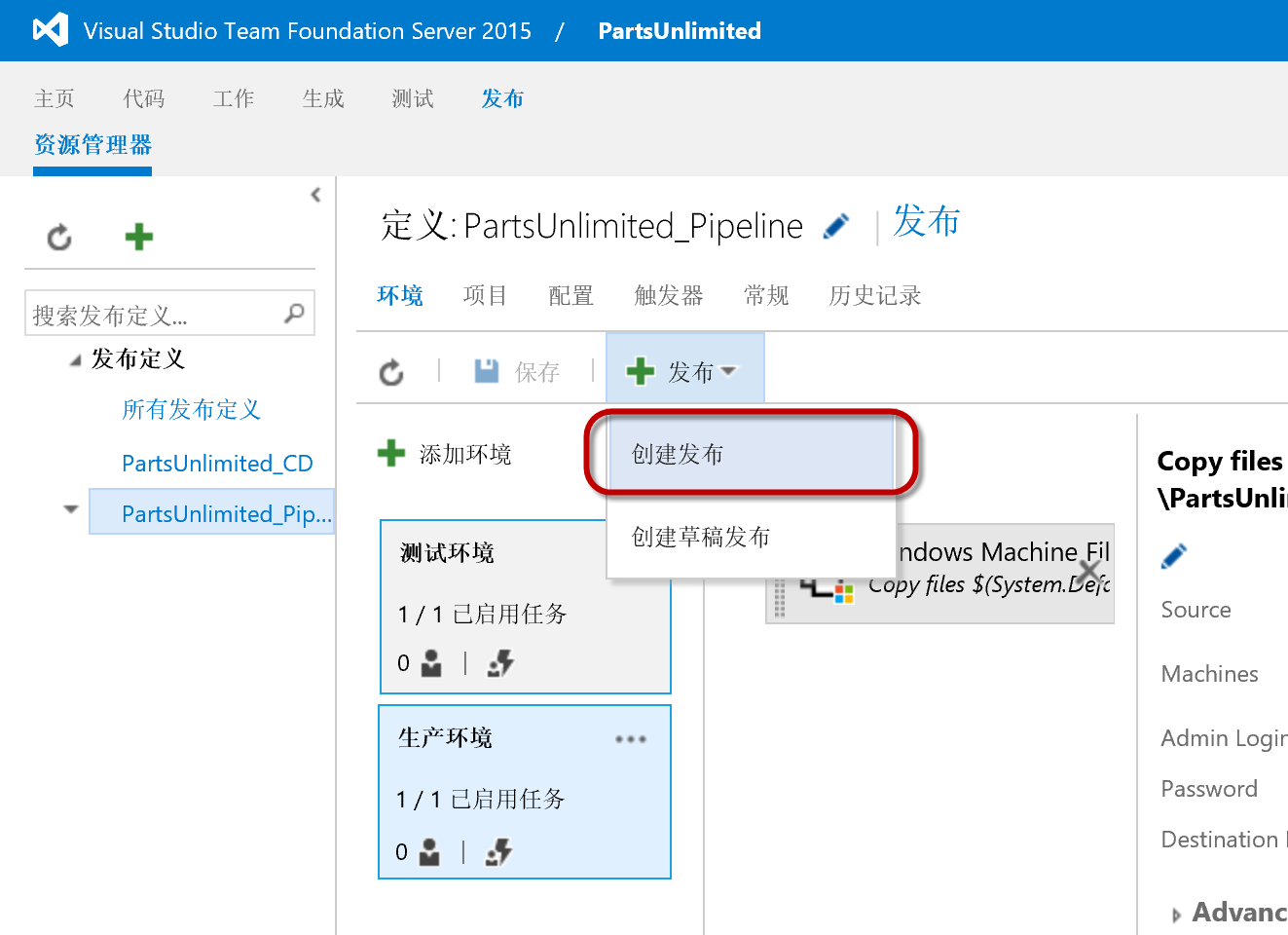Click 1 / 1 已启用任务 in 测试环境
Viewport: 1288px width, 935px height.
(x=482, y=614)
